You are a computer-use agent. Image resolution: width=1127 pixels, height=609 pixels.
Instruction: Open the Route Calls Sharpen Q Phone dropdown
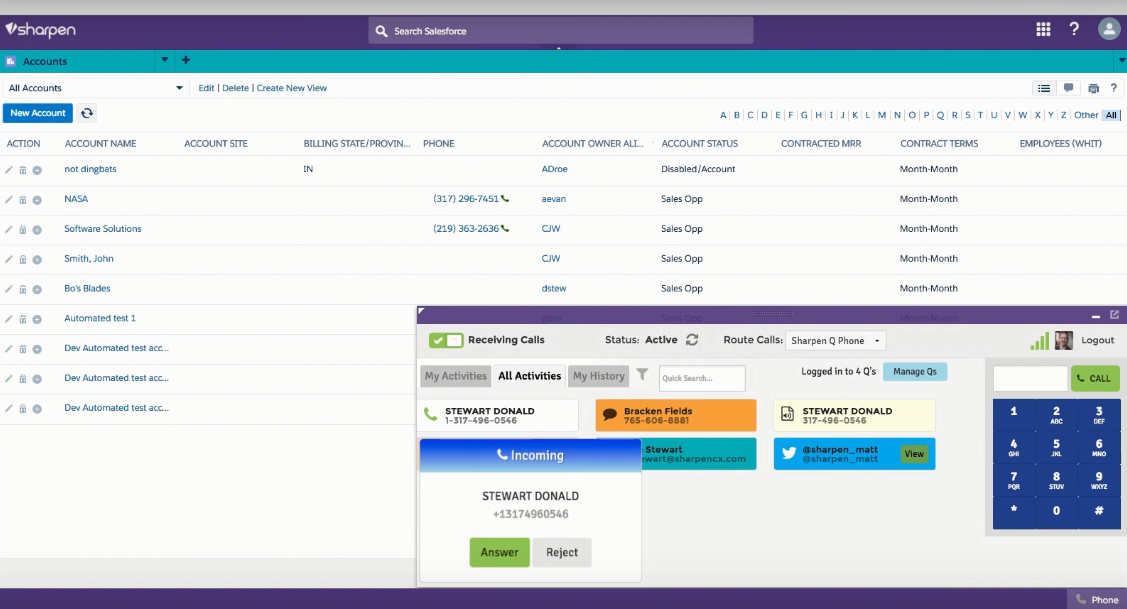[x=835, y=340]
